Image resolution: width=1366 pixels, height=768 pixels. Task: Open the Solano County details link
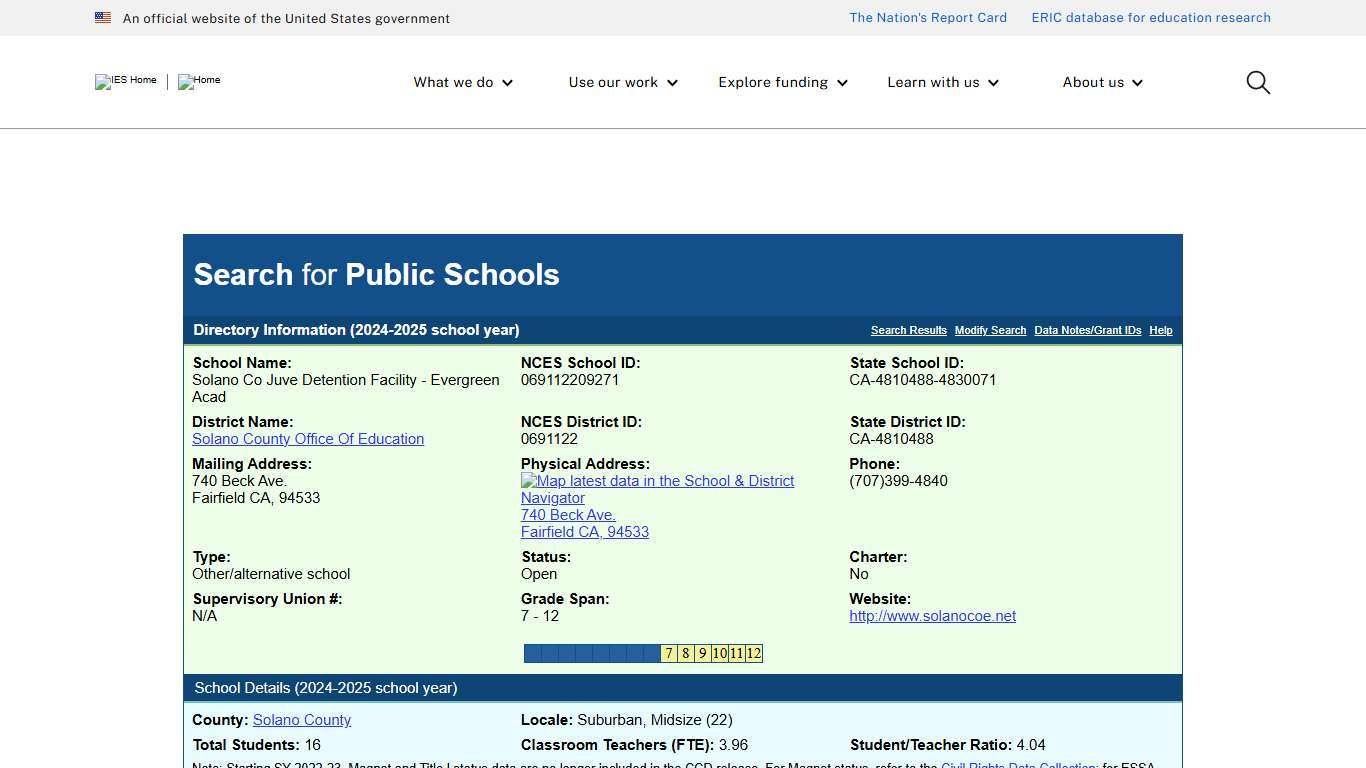(x=302, y=719)
